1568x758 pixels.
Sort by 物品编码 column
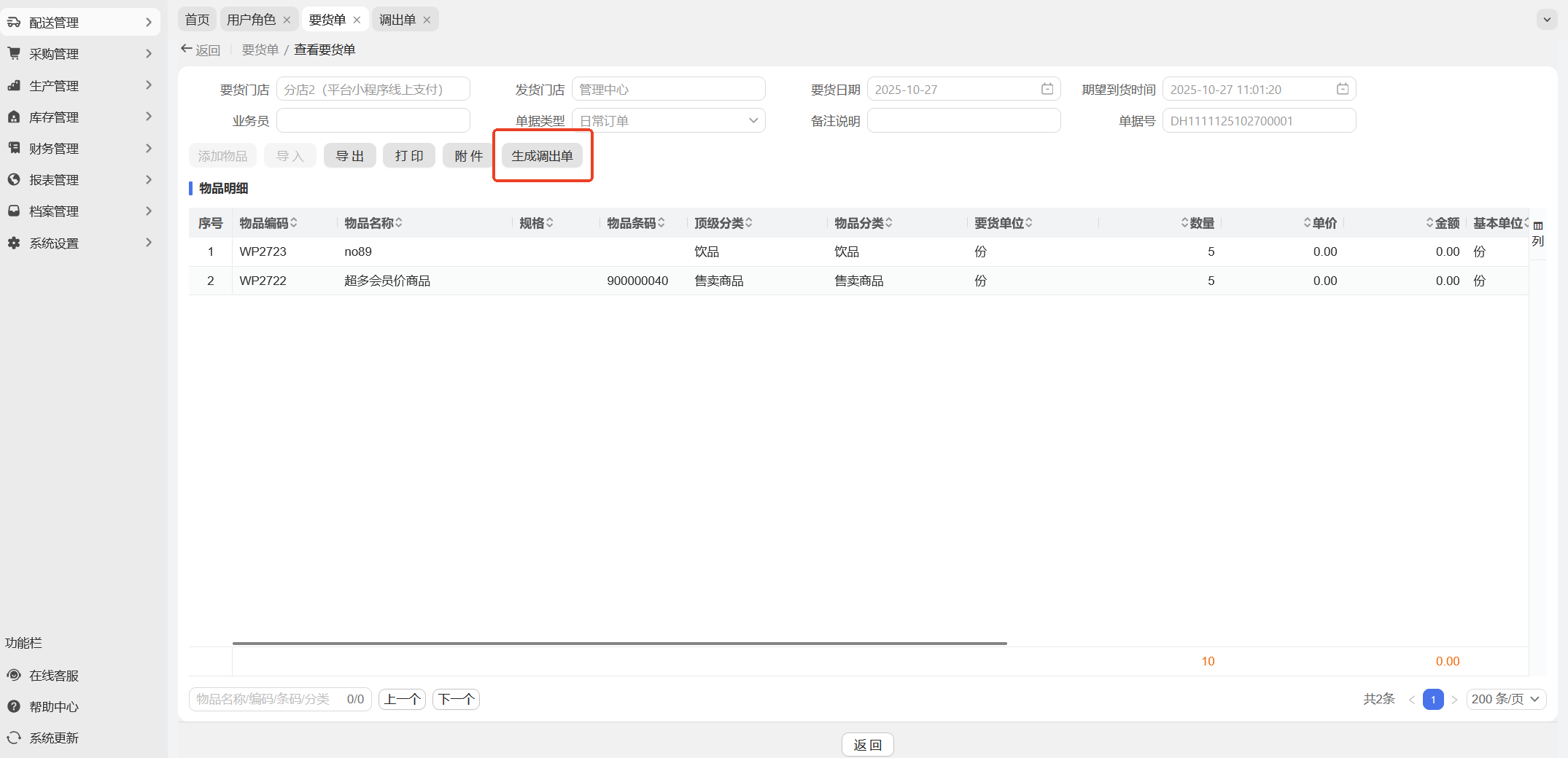coord(294,223)
